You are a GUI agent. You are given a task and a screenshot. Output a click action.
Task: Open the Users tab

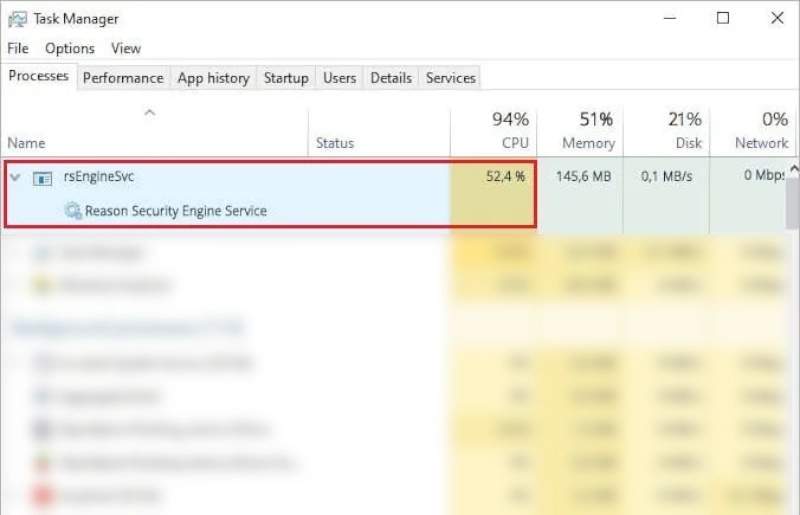pyautogui.click(x=339, y=78)
